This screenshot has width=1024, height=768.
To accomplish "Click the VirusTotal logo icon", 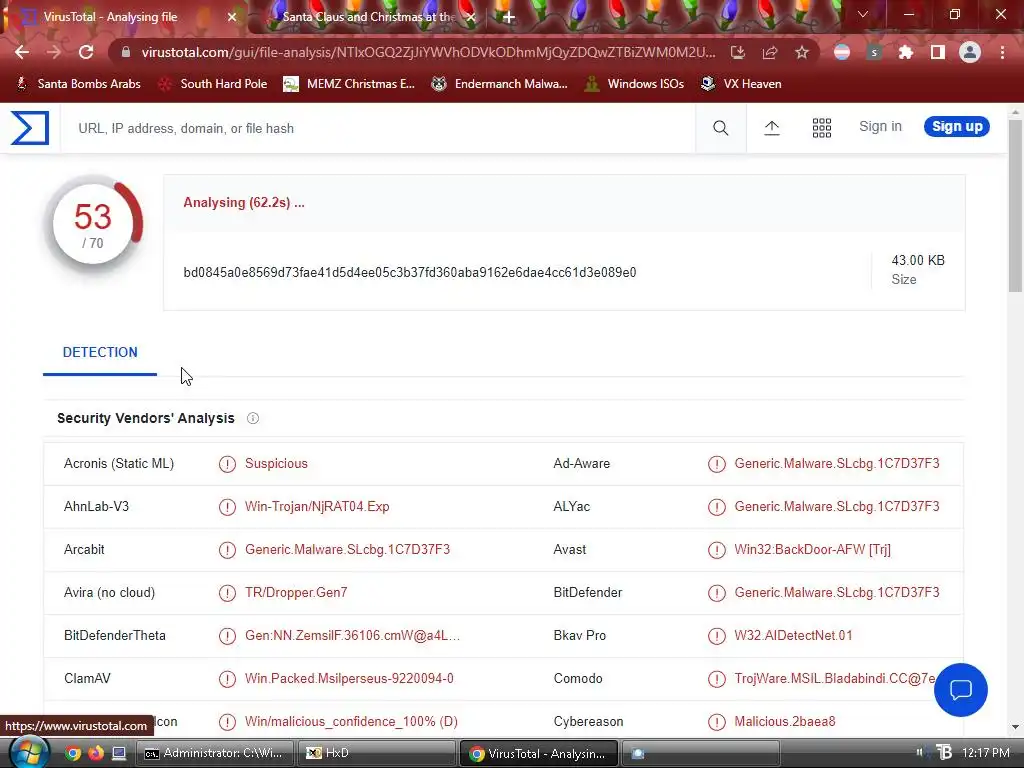I will point(30,127).
